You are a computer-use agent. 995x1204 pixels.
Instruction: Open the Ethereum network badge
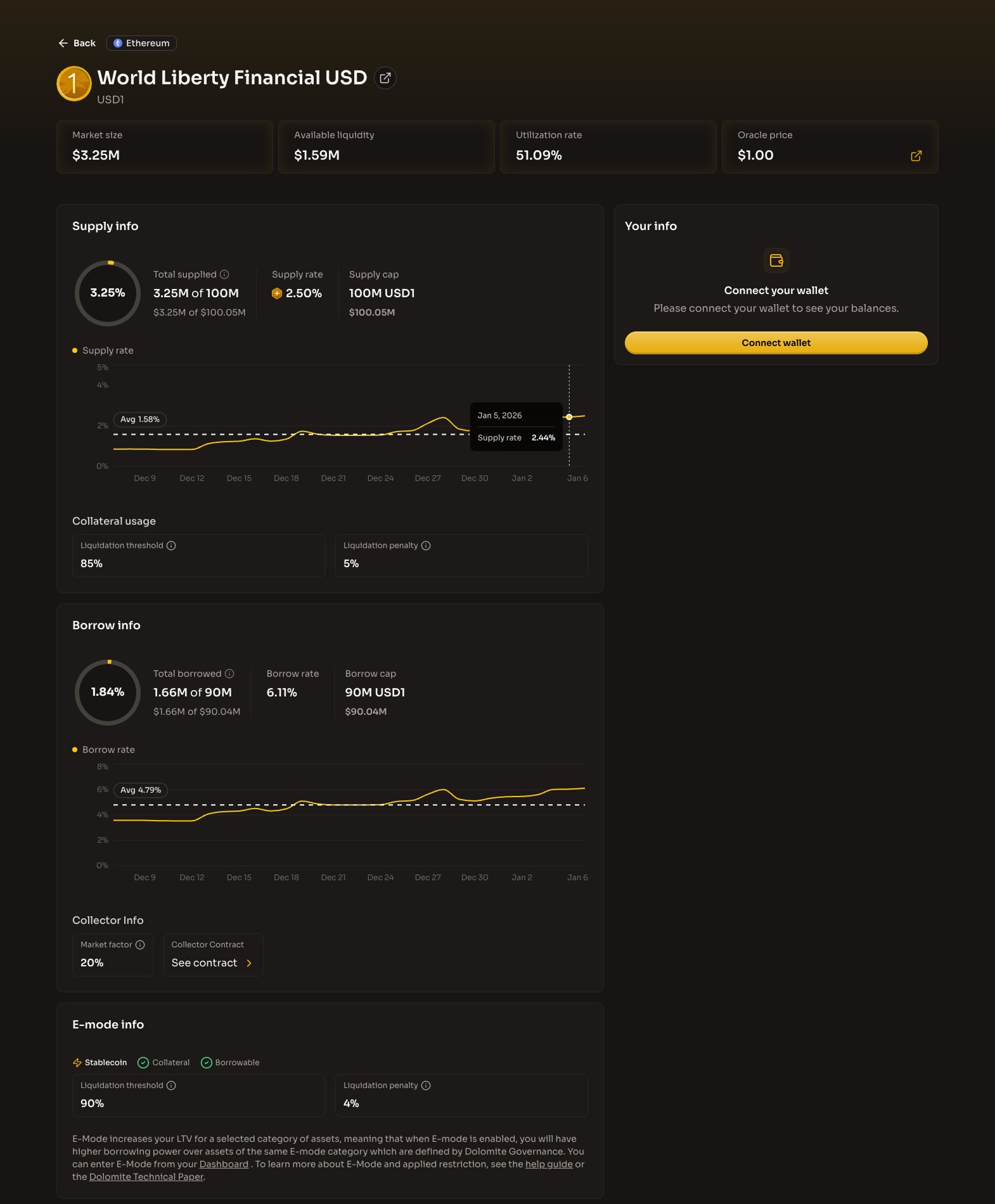[141, 43]
